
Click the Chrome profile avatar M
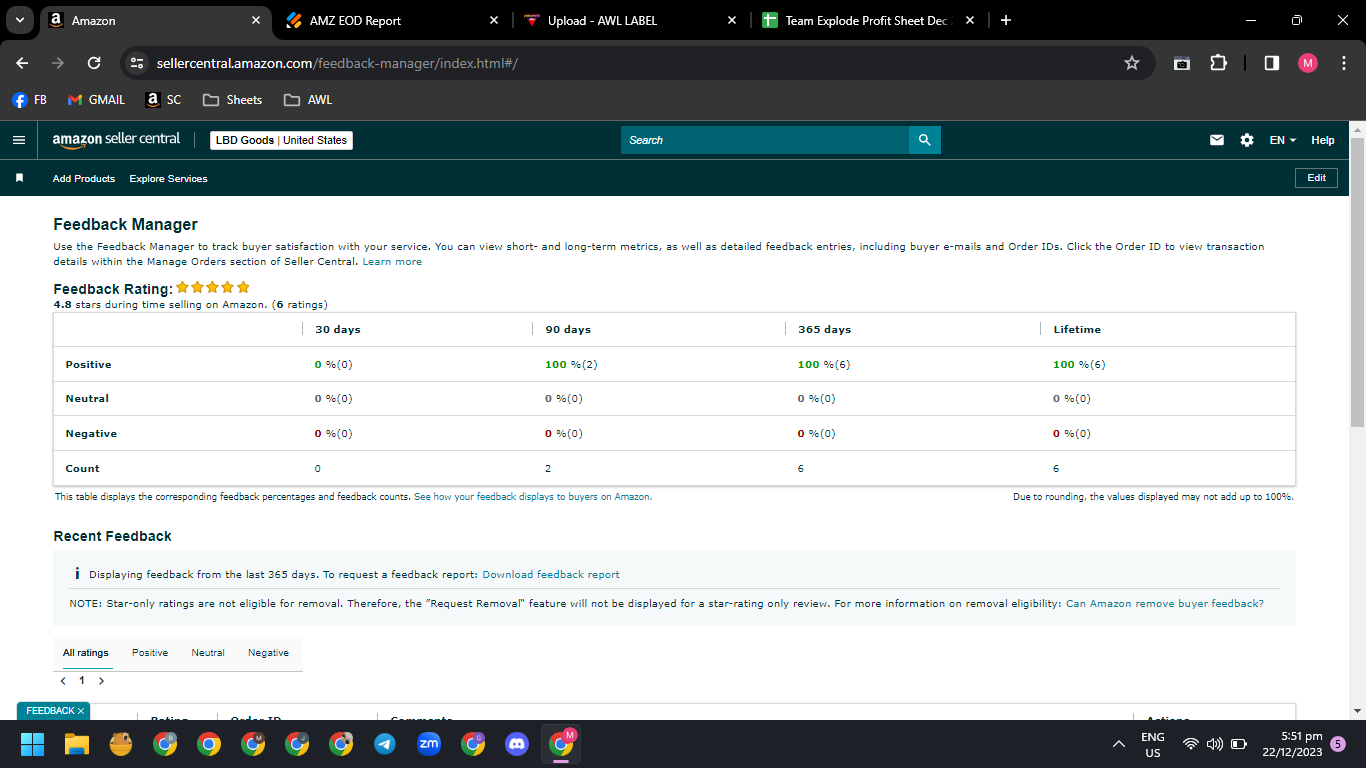(x=1308, y=63)
